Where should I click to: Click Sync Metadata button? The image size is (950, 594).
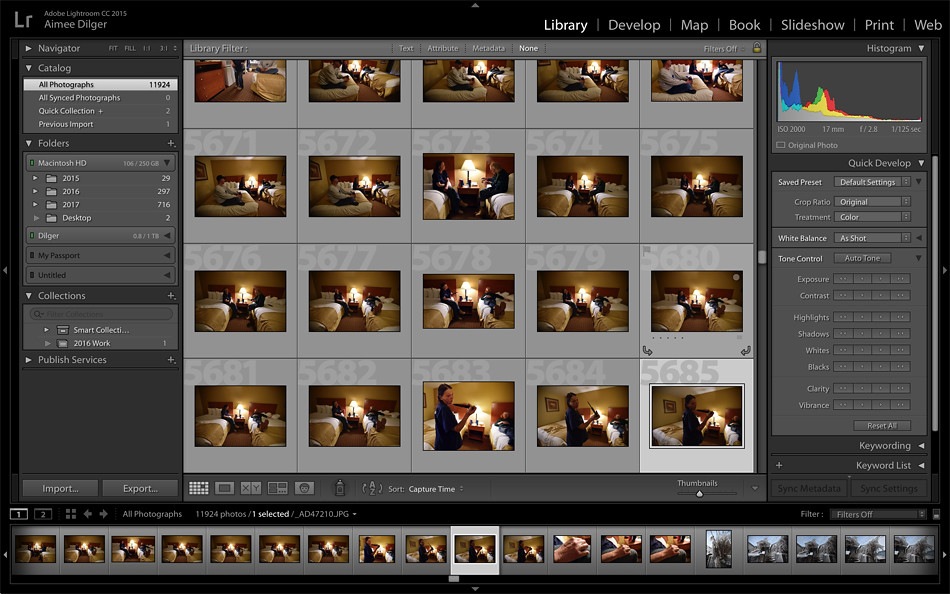pos(809,489)
